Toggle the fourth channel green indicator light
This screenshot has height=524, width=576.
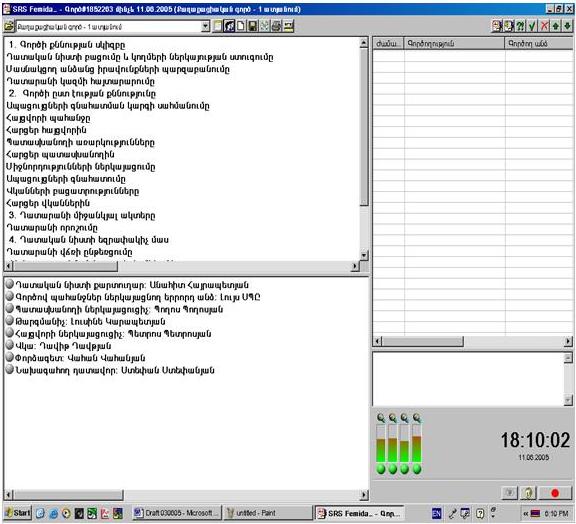[417, 469]
